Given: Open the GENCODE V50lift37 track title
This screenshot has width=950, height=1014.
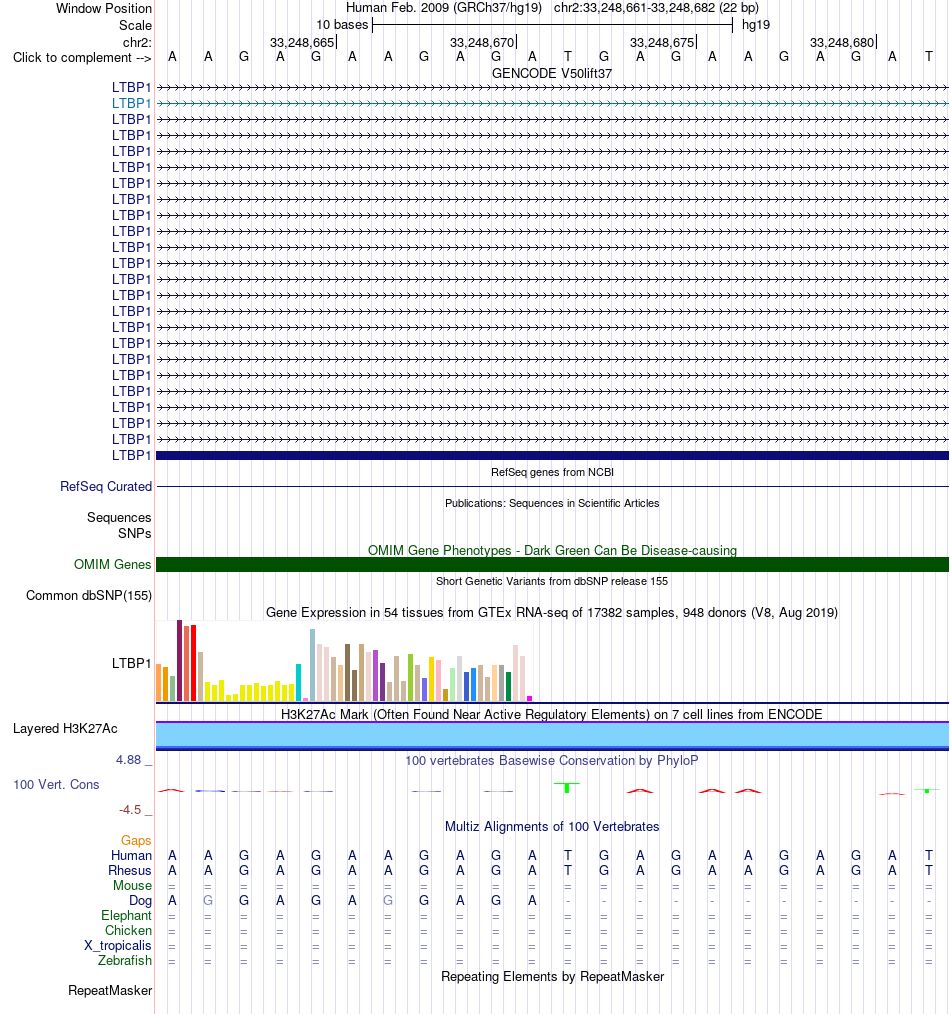Looking at the screenshot, I should [x=552, y=73].
